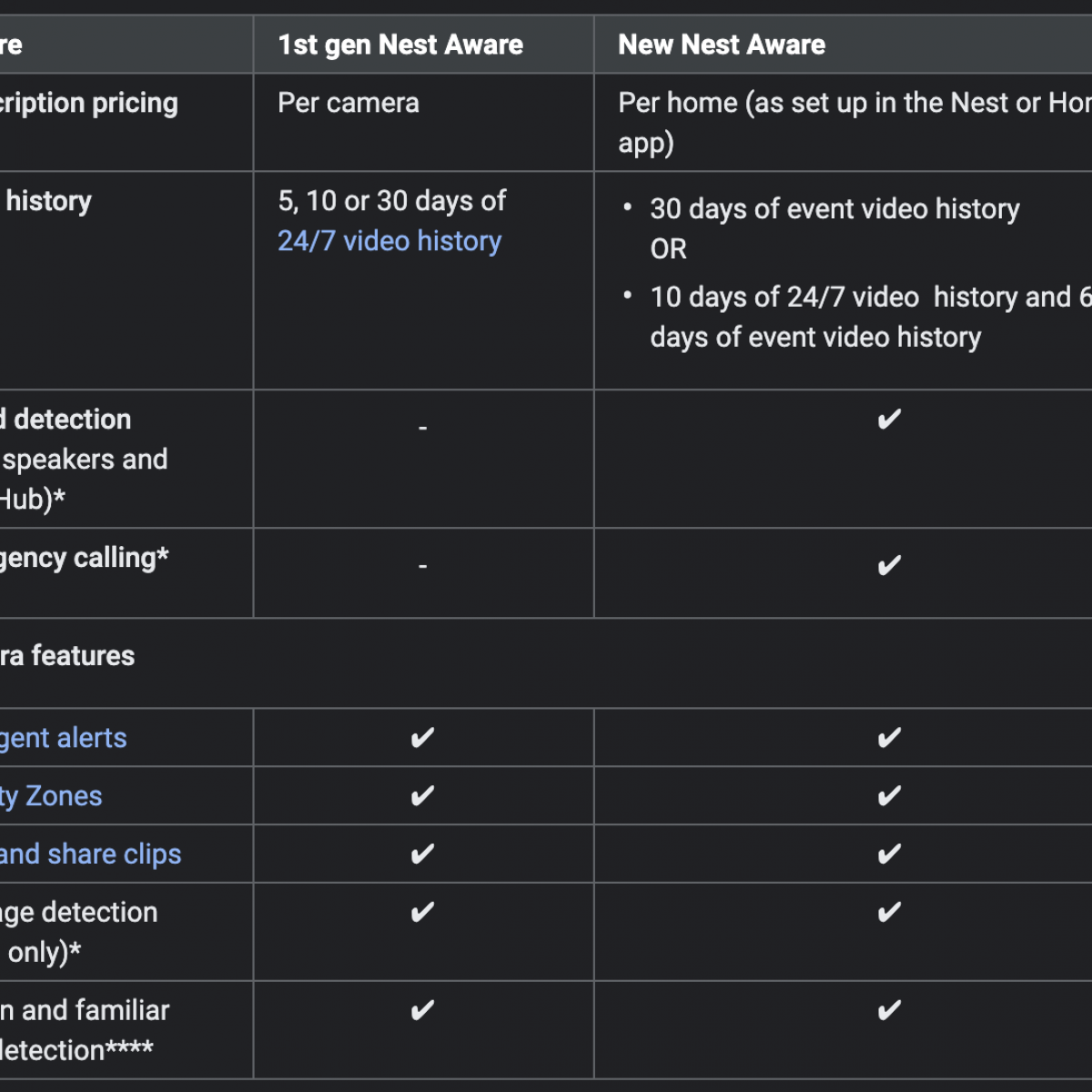1092x1092 pixels.
Task: Click New Nest Aware checkmark in alerts row
Action: click(889, 738)
